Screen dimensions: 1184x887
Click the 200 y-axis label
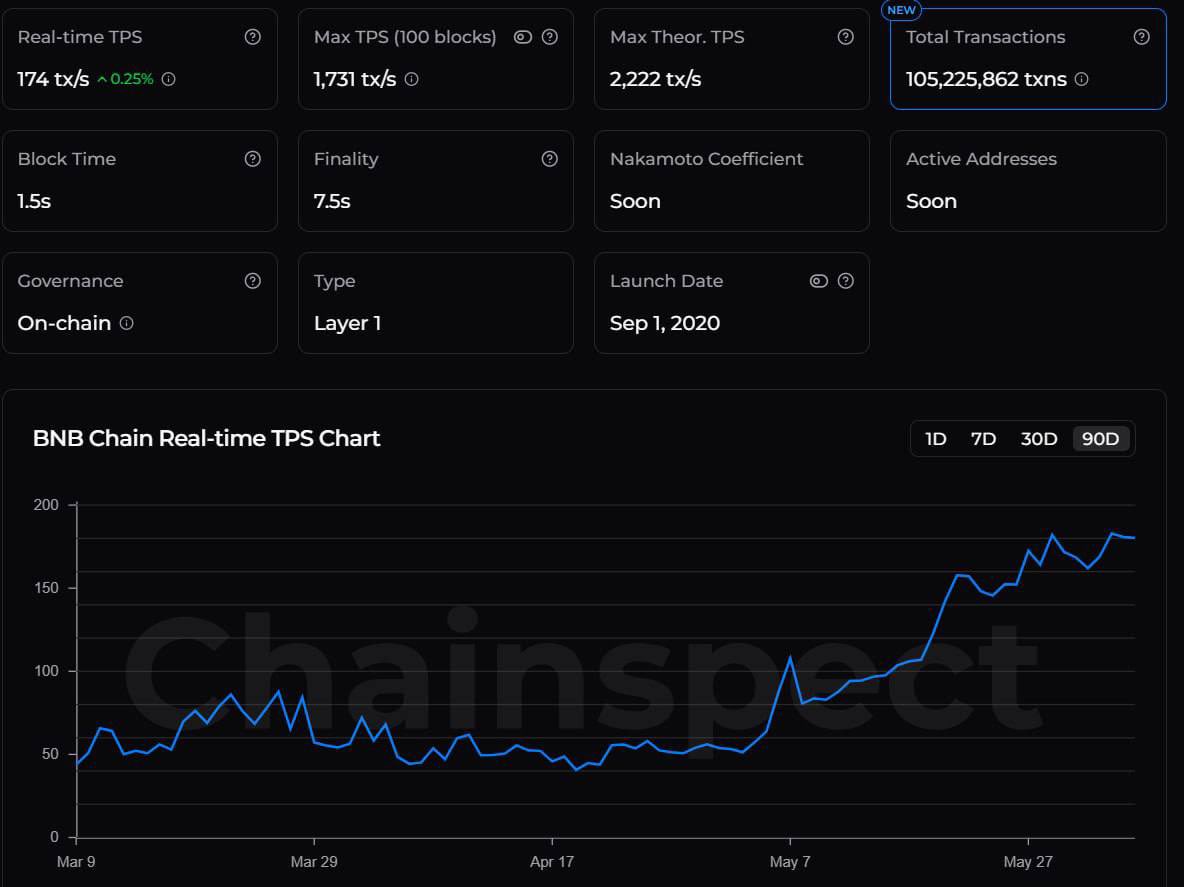(x=46, y=504)
